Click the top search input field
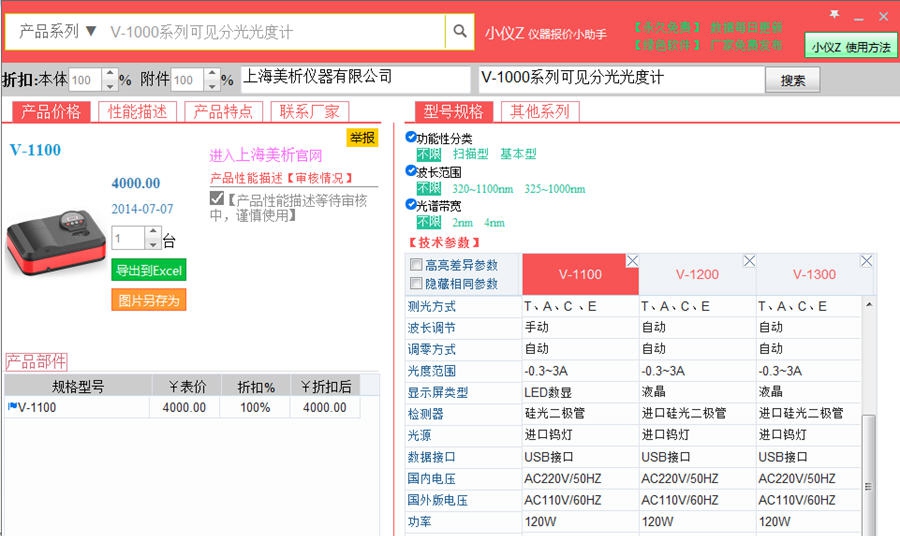Viewport: 900px width, 536px height. click(276, 31)
